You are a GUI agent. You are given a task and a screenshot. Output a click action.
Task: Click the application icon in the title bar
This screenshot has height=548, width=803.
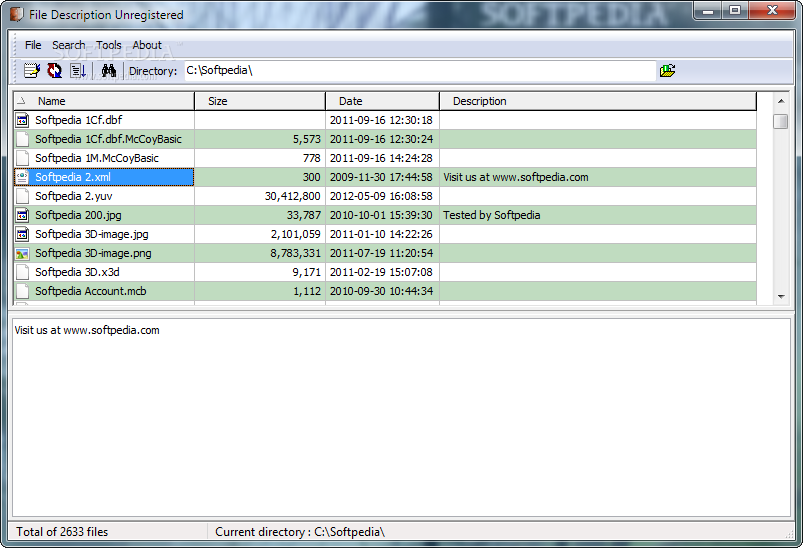[16, 14]
